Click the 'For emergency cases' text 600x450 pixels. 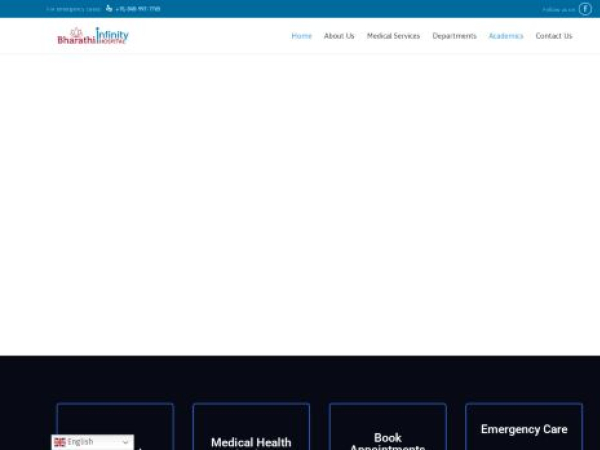(x=73, y=9)
